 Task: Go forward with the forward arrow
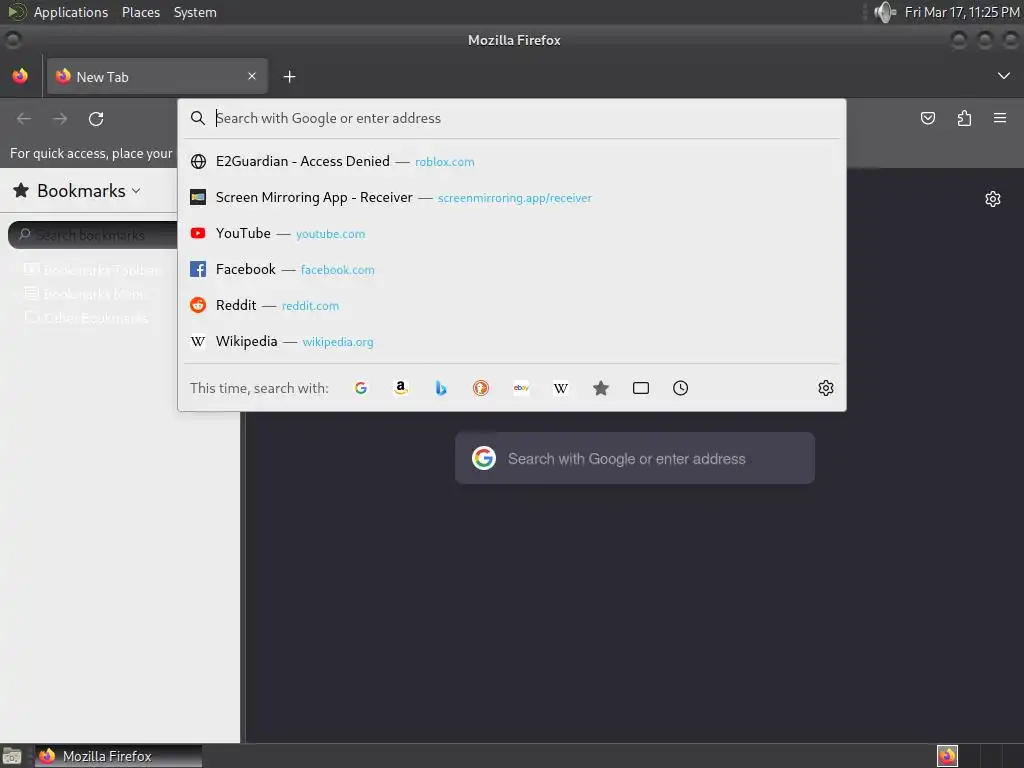(x=60, y=118)
